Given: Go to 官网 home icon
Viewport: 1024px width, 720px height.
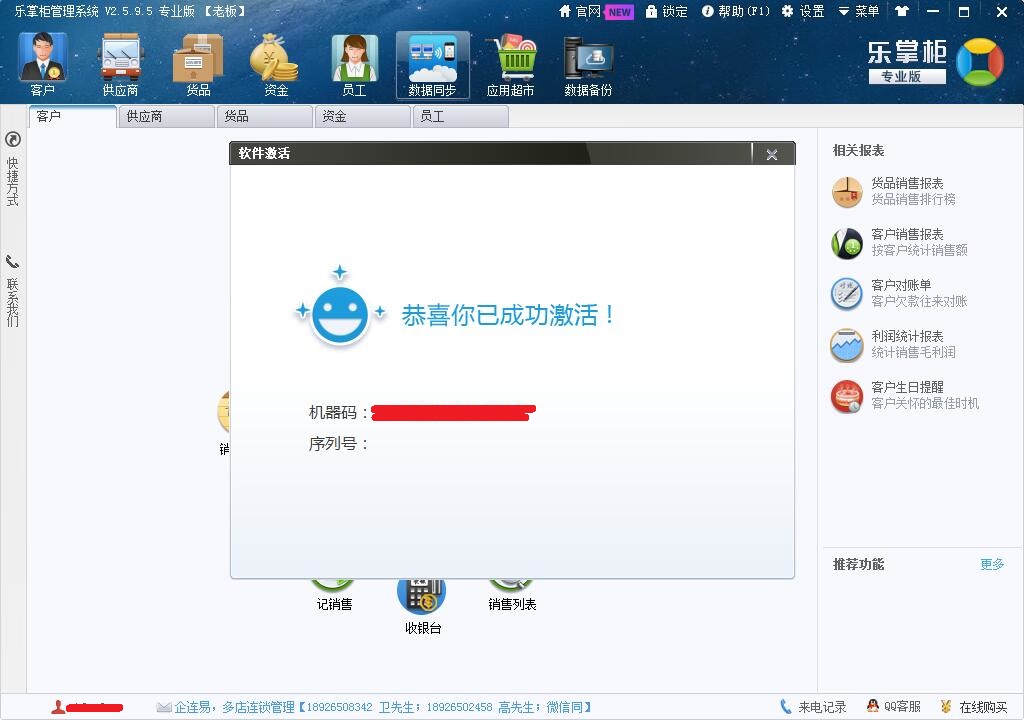Looking at the screenshot, I should [579, 11].
